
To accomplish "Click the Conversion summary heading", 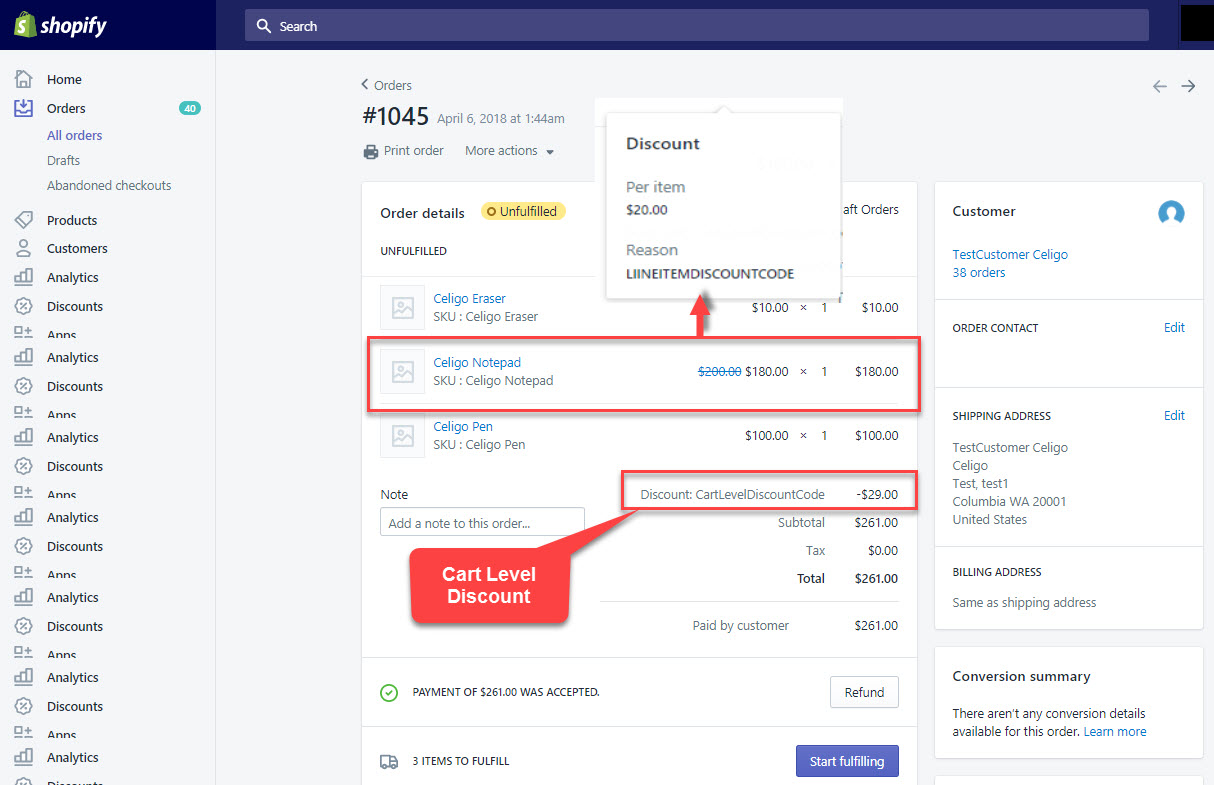I will [1021, 676].
